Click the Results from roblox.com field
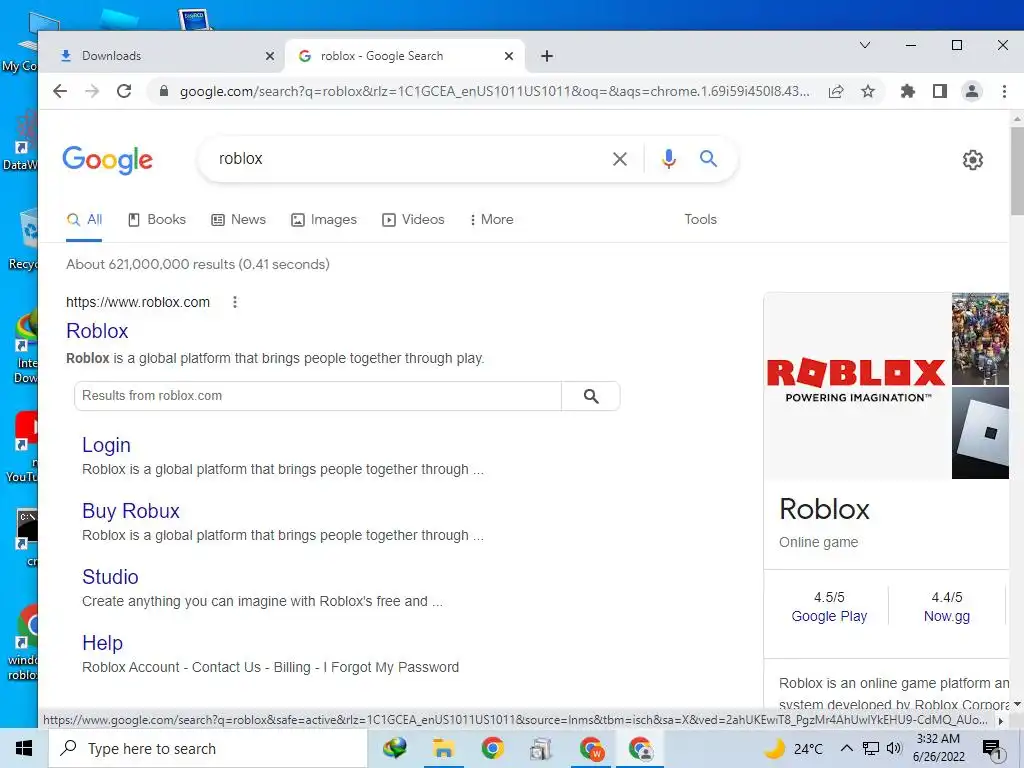This screenshot has height=768, width=1024. click(x=318, y=396)
